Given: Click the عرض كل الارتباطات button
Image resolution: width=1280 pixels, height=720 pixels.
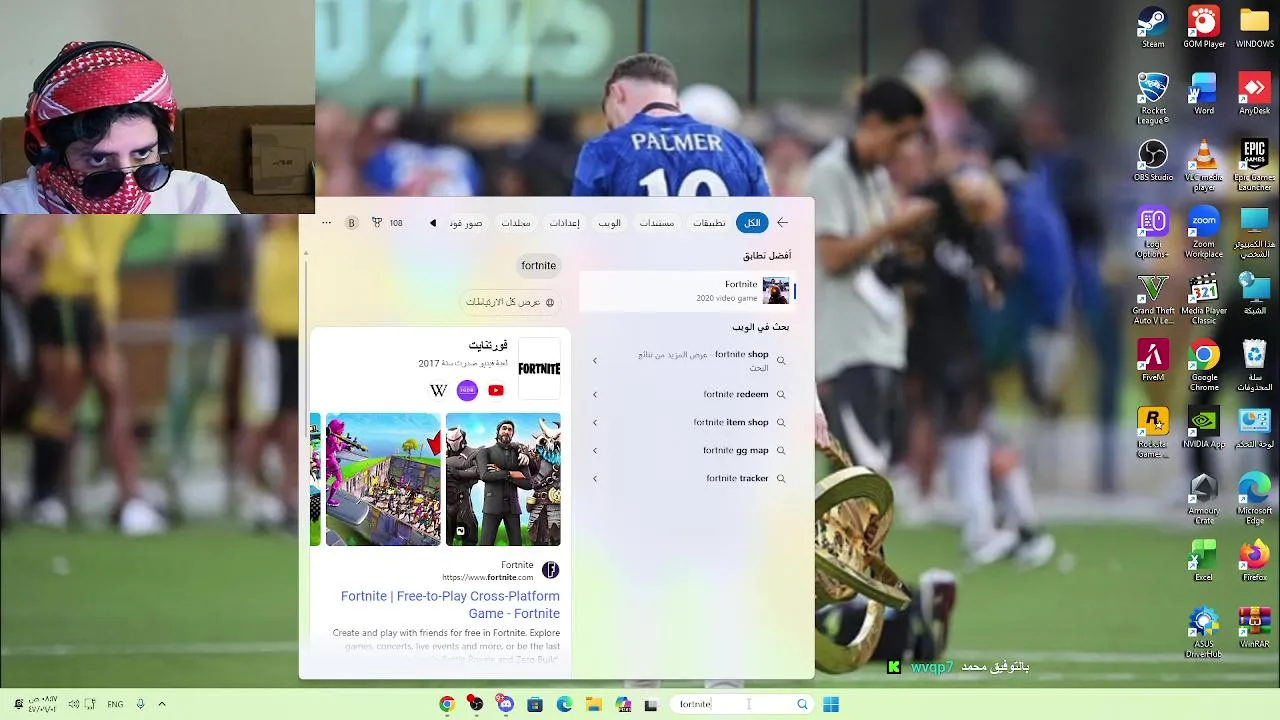Looking at the screenshot, I should pos(510,302).
